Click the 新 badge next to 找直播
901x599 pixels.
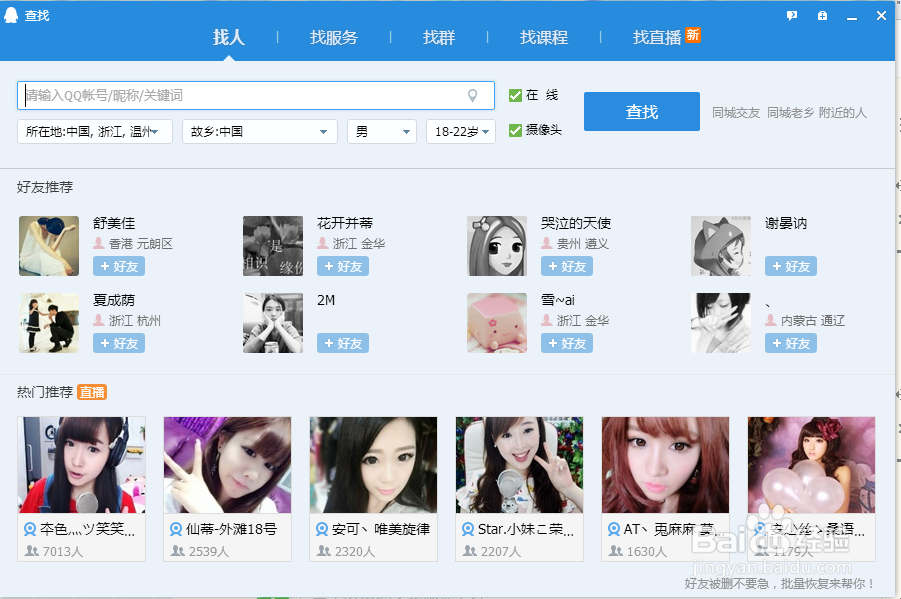pos(693,35)
